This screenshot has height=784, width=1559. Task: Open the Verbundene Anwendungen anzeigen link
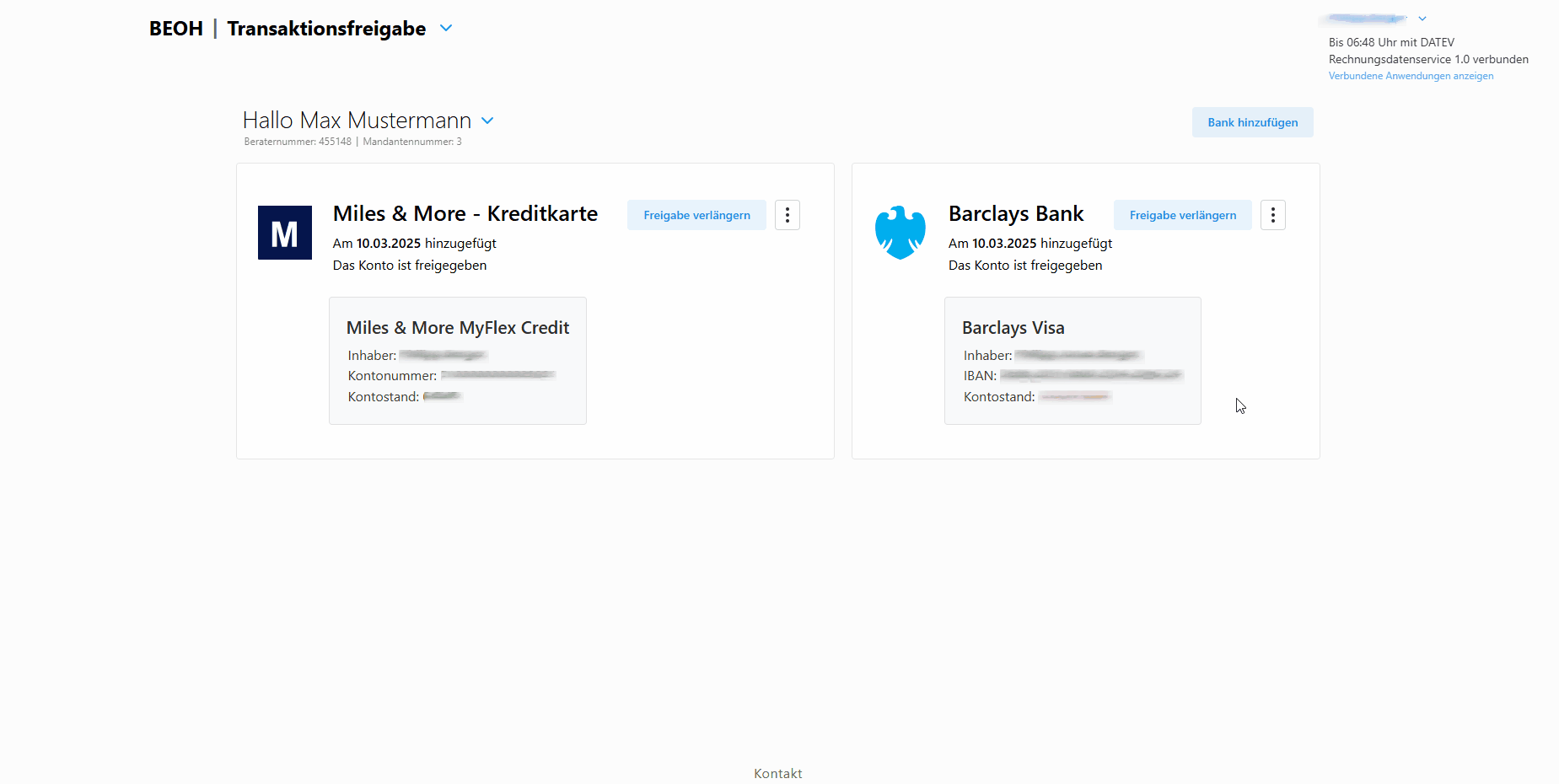point(1411,76)
